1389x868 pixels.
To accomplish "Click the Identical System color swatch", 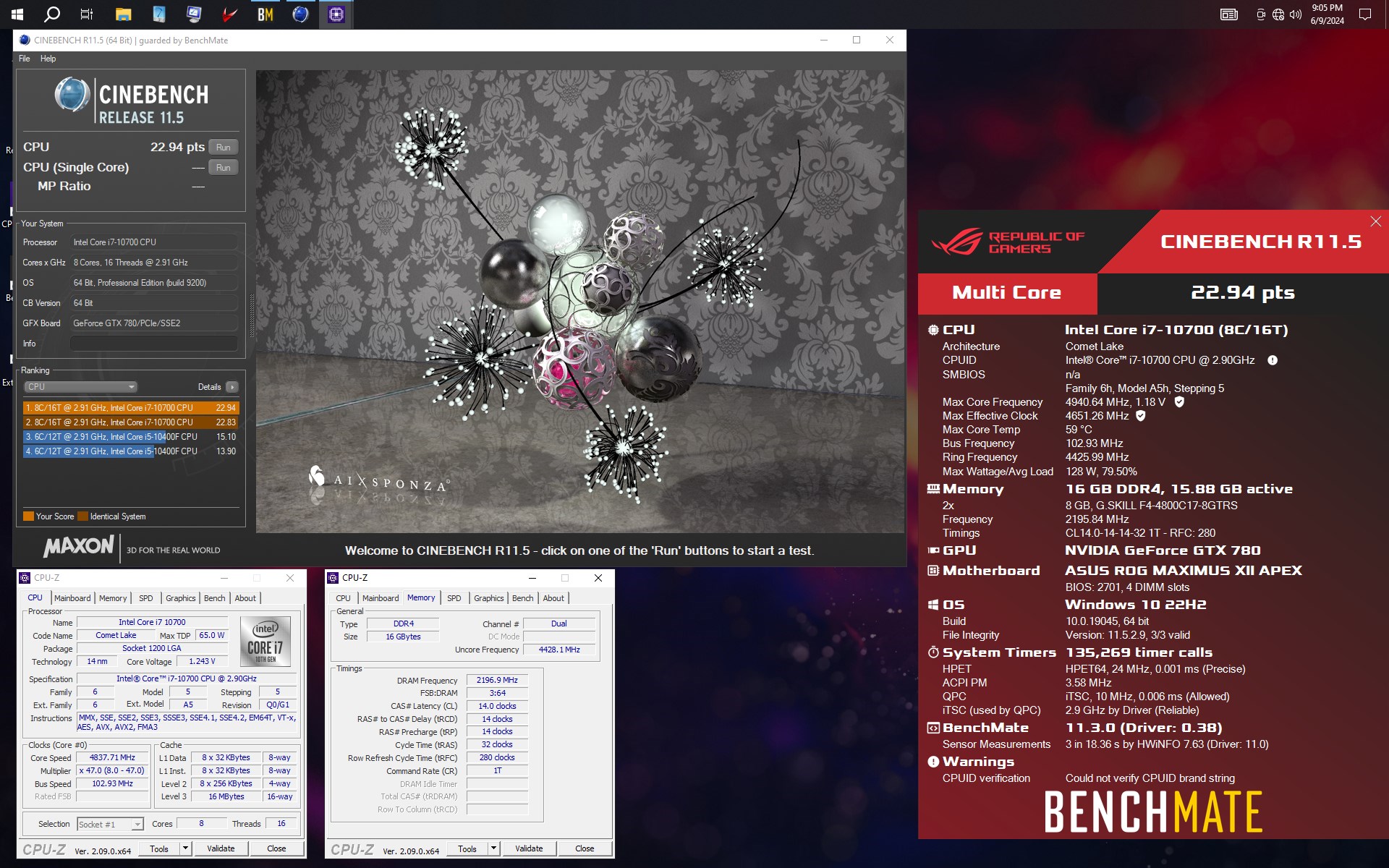I will (82, 516).
